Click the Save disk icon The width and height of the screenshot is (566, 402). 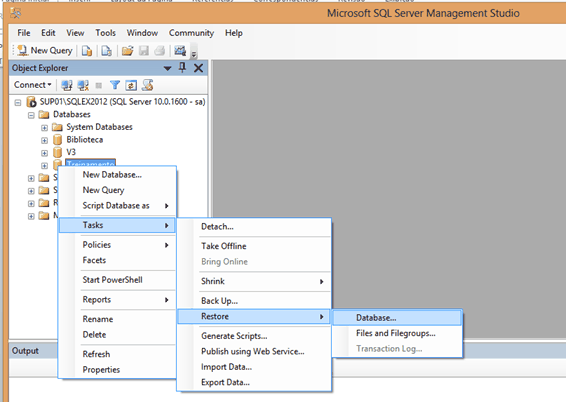144,51
